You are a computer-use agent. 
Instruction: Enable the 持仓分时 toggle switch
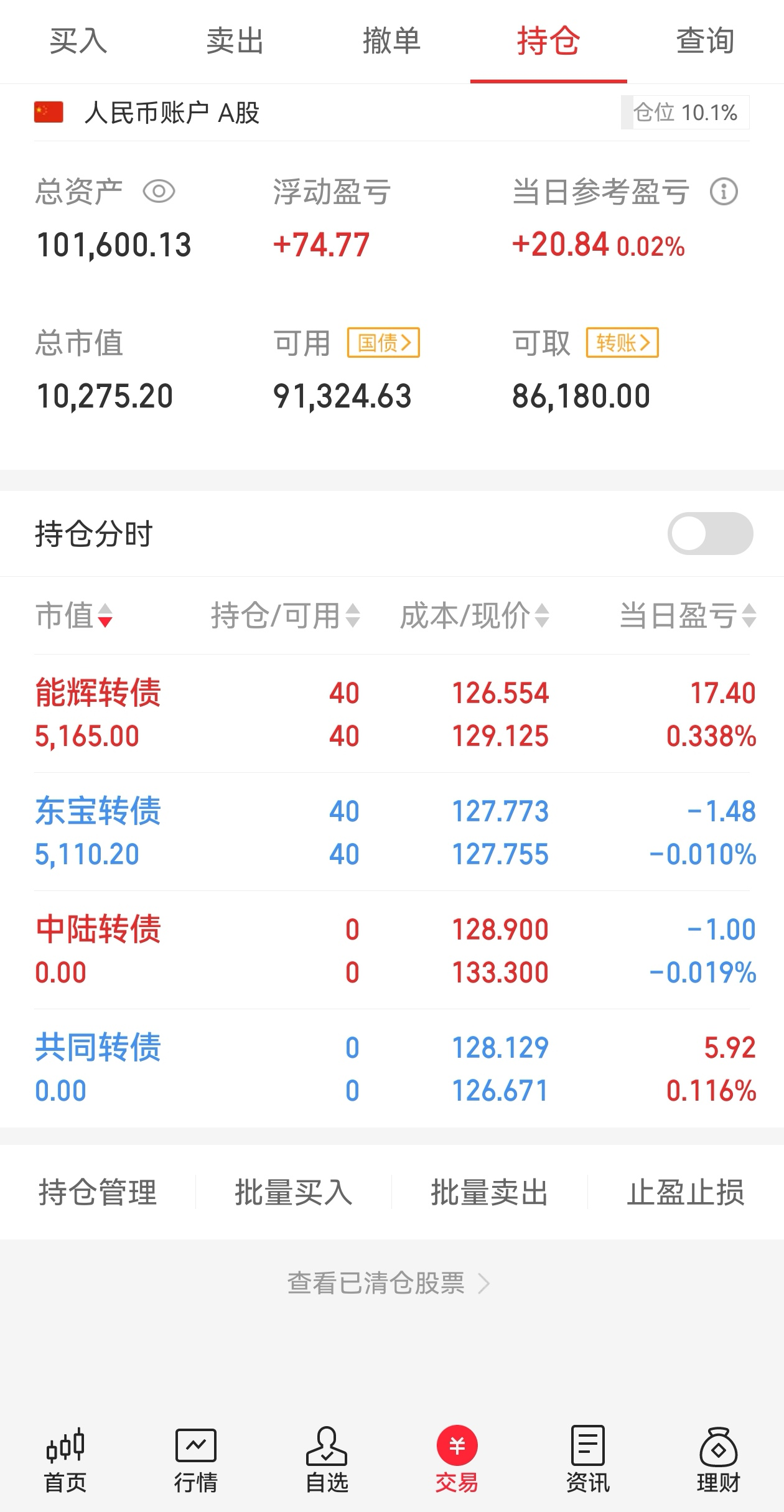point(710,533)
